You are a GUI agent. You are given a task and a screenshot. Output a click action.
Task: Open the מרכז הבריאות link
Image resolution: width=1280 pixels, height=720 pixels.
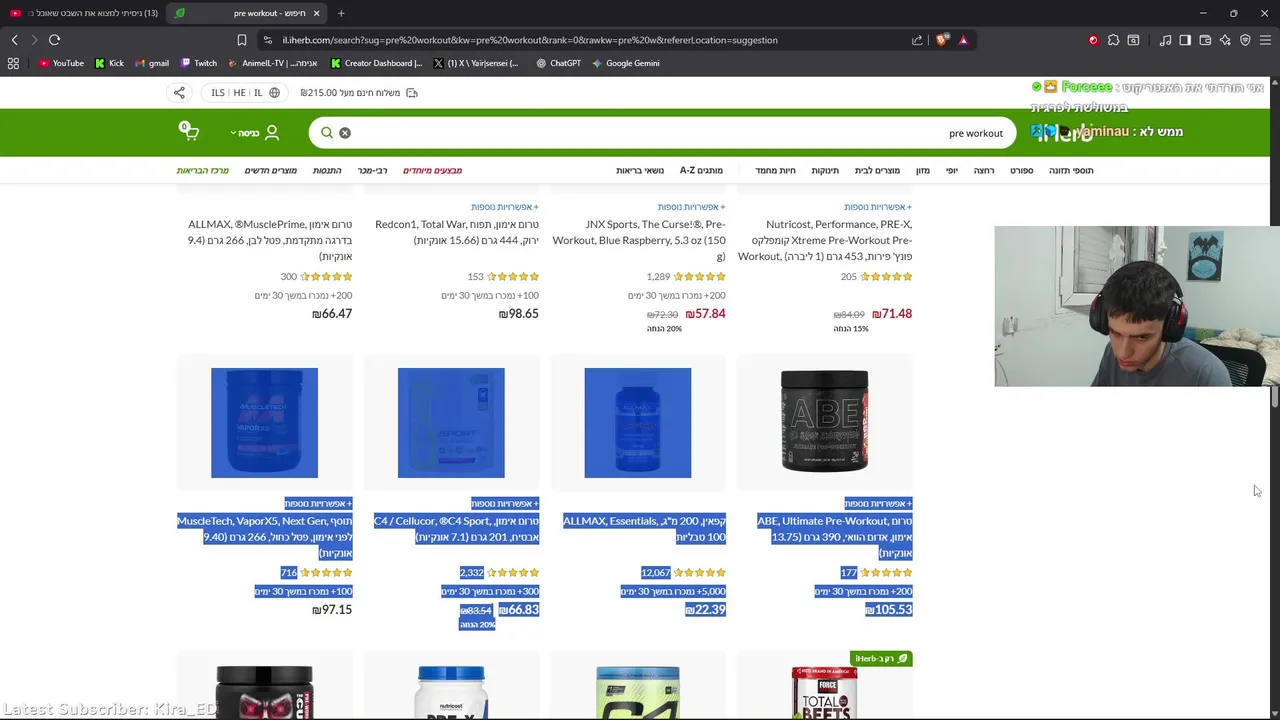pyautogui.click(x=203, y=170)
